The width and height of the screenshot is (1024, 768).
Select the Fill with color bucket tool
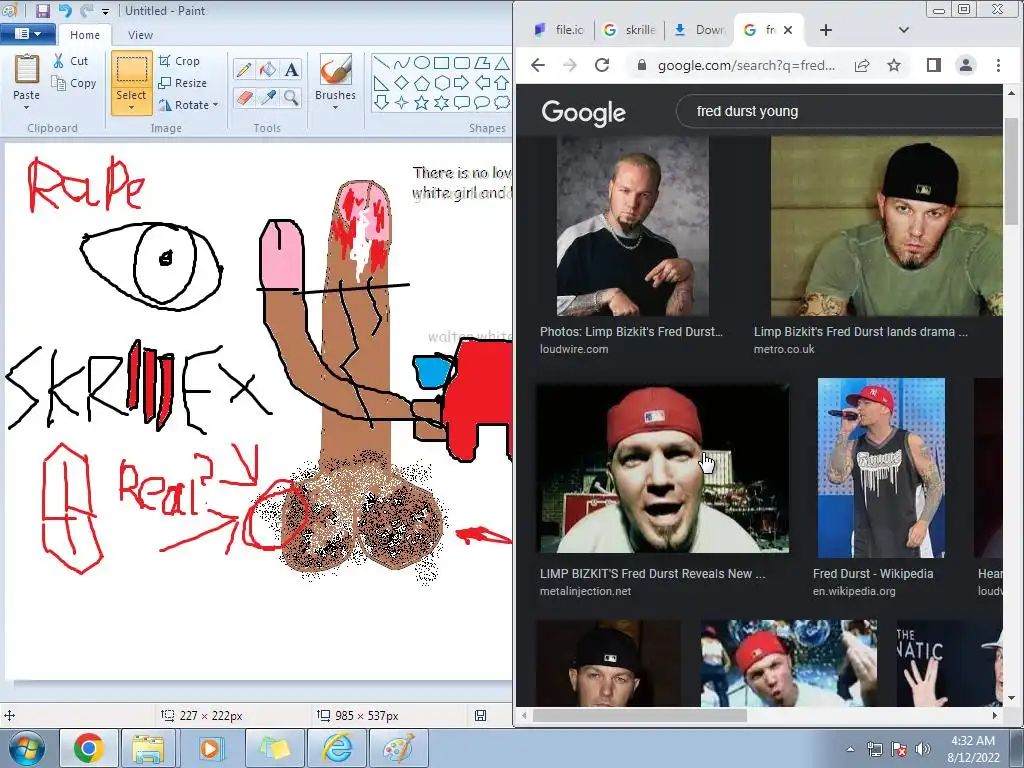pyautogui.click(x=268, y=69)
